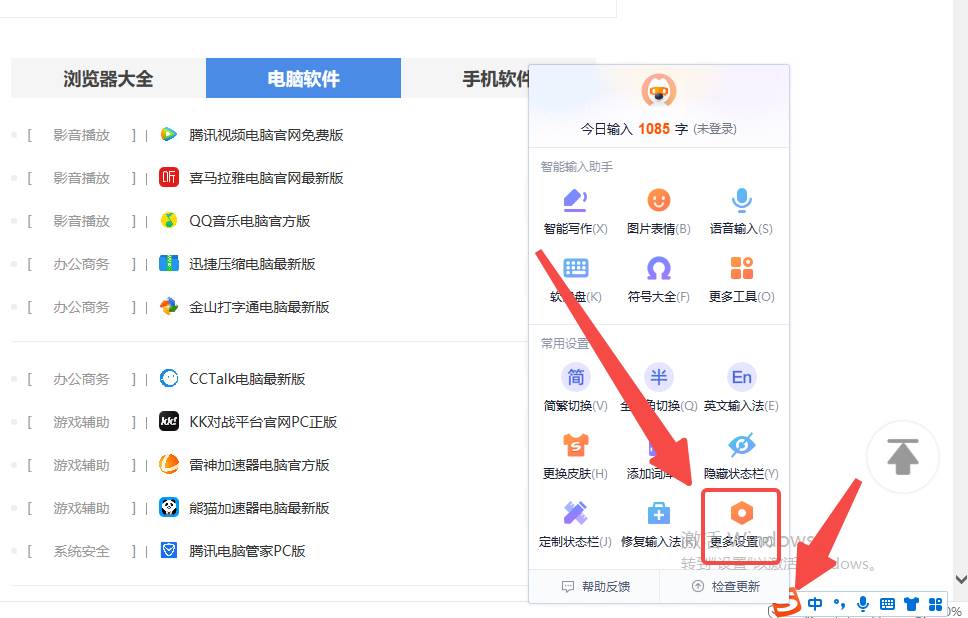
Task: Click the Sogou avatar at panel top
Action: (x=659, y=91)
